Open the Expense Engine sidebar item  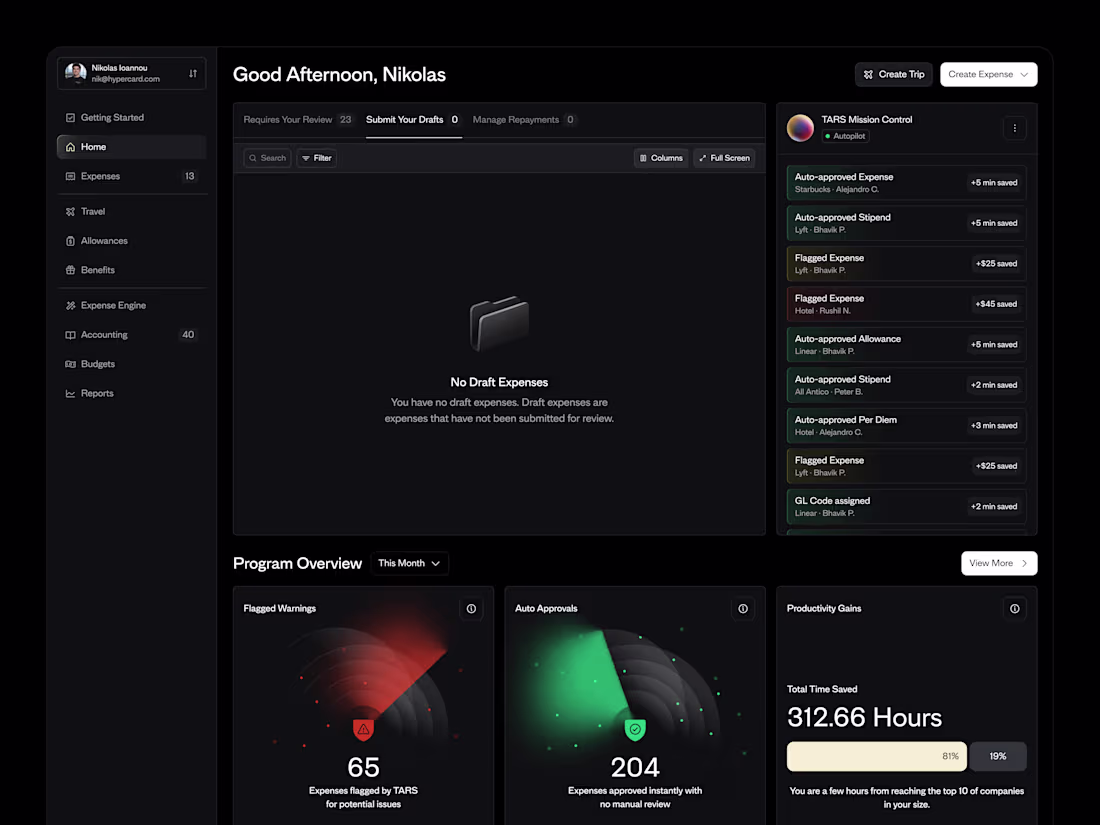[x=131, y=306]
